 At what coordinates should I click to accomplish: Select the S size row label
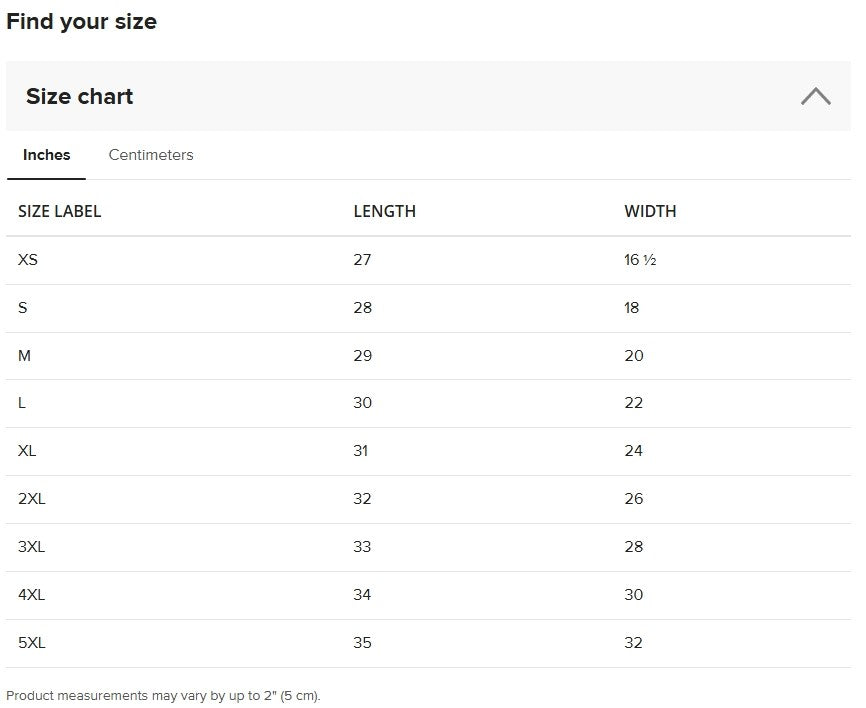pos(23,308)
